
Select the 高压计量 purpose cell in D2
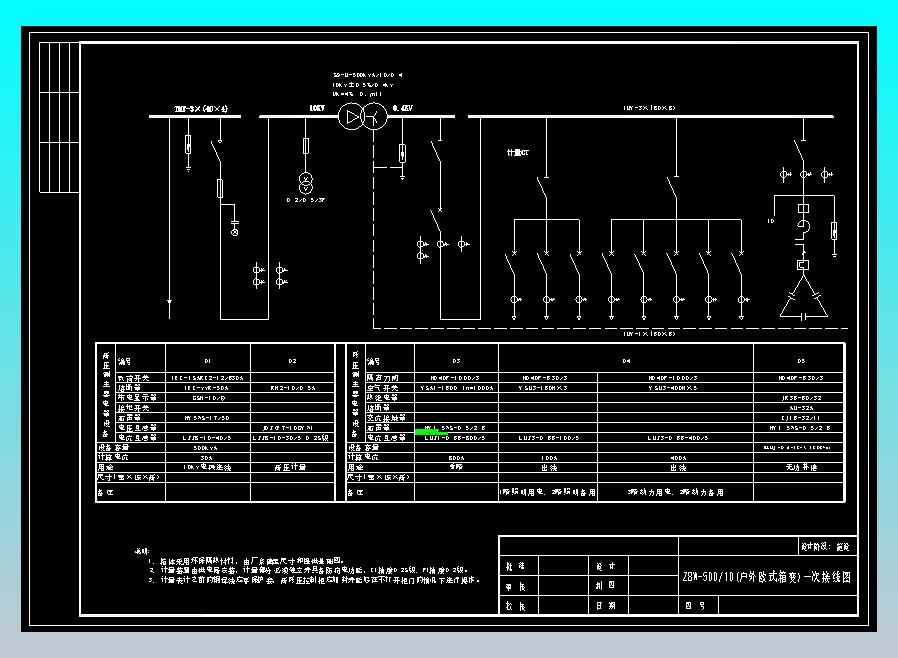(293, 467)
